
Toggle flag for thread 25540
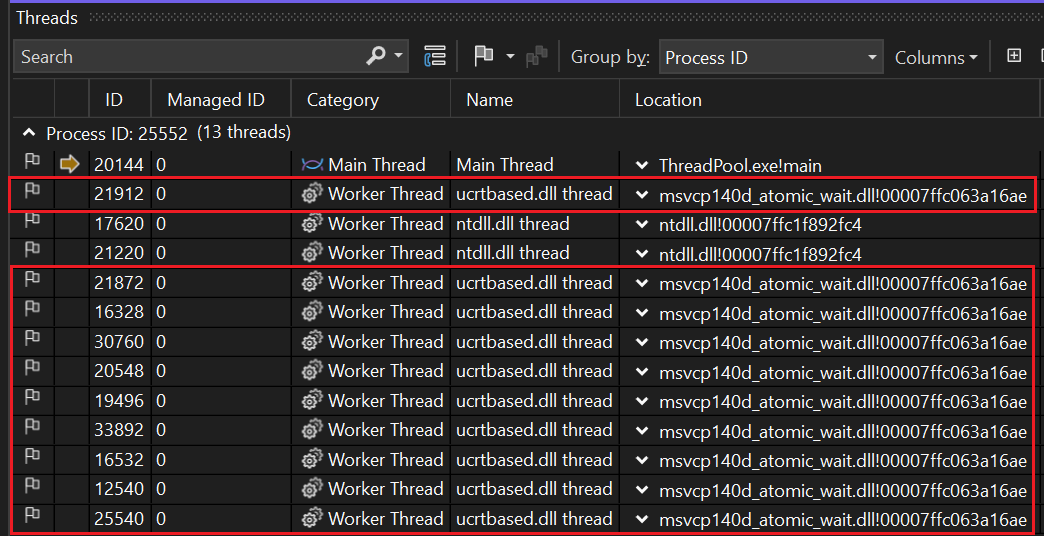tap(32, 518)
